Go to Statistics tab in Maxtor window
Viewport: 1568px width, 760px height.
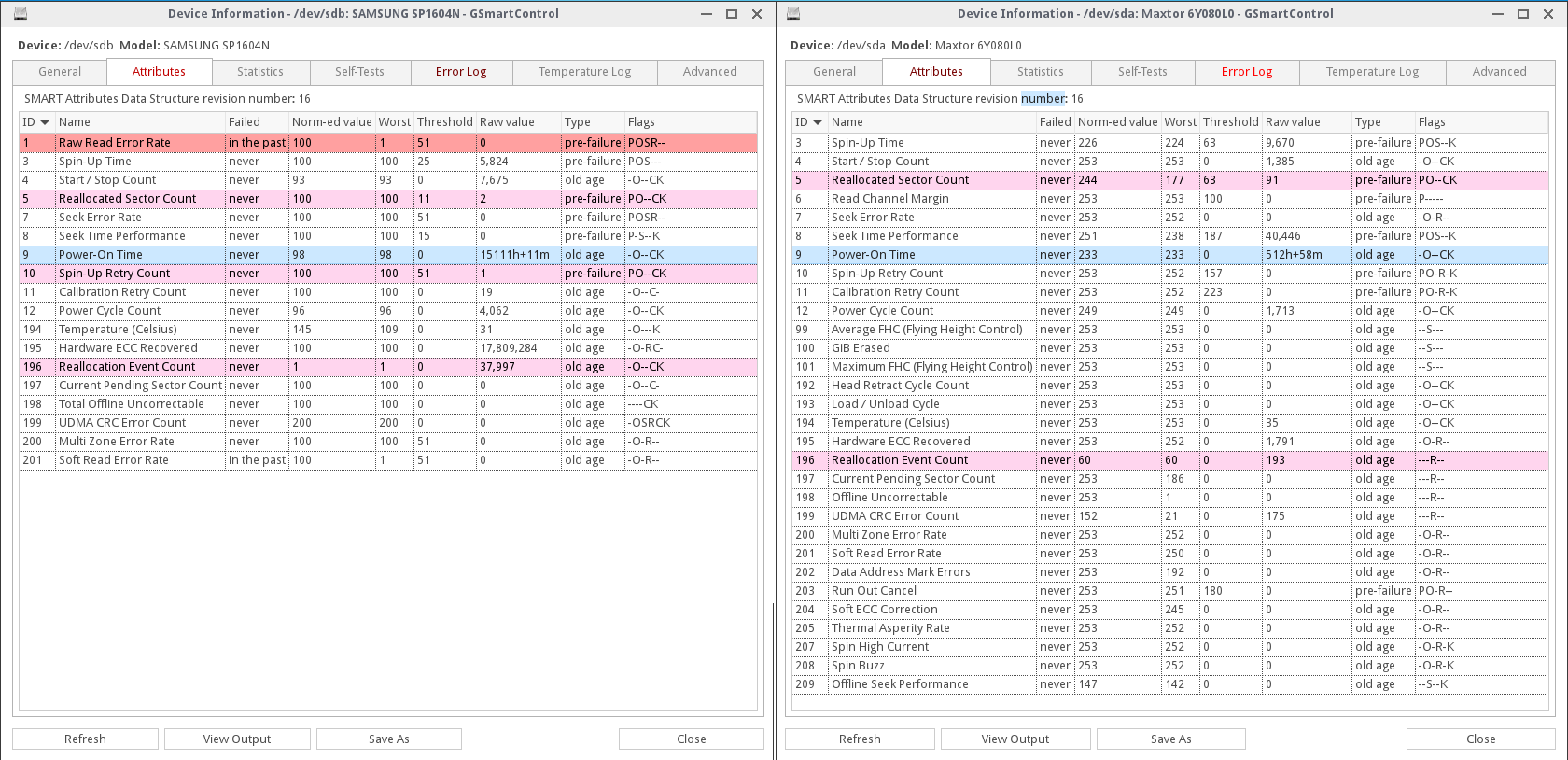coord(1040,72)
